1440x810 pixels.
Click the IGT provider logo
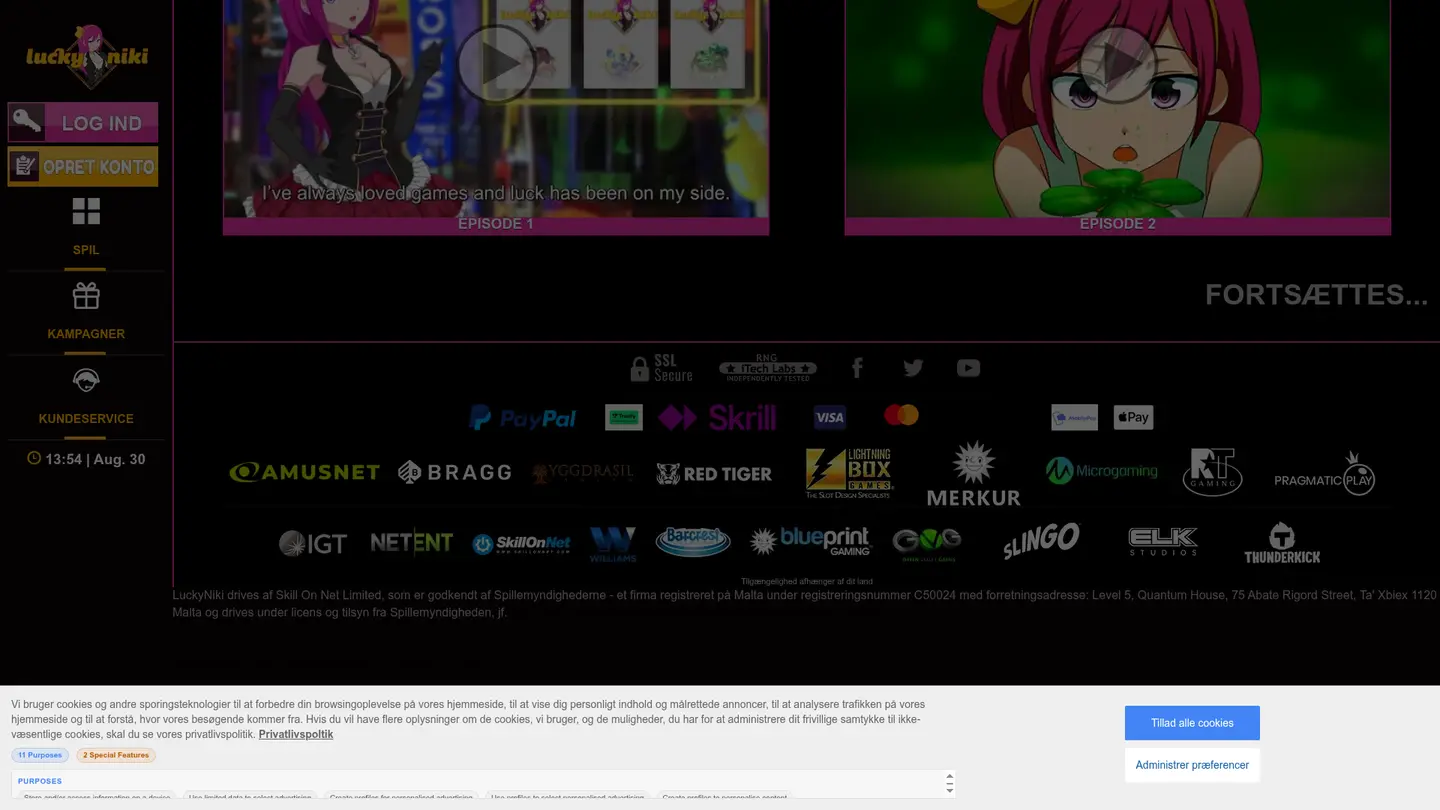313,543
